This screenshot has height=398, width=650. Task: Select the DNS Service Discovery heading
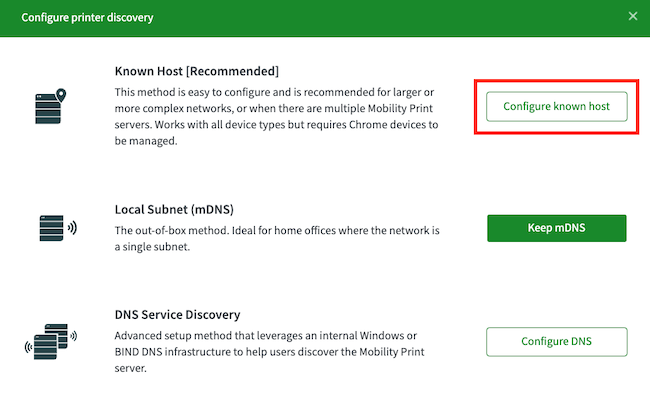click(x=177, y=315)
